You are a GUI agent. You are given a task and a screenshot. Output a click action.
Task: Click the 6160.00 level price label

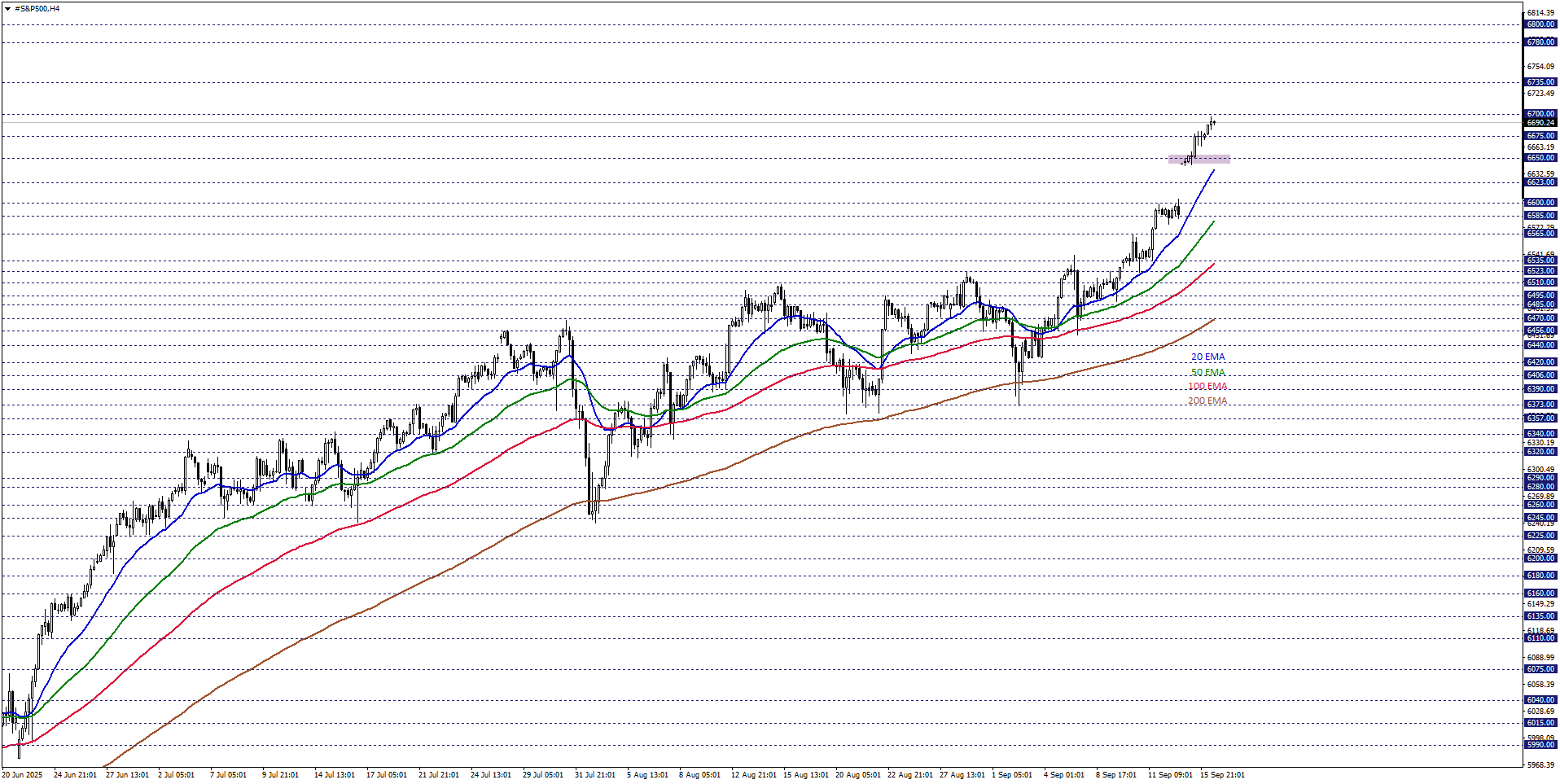pos(1540,593)
